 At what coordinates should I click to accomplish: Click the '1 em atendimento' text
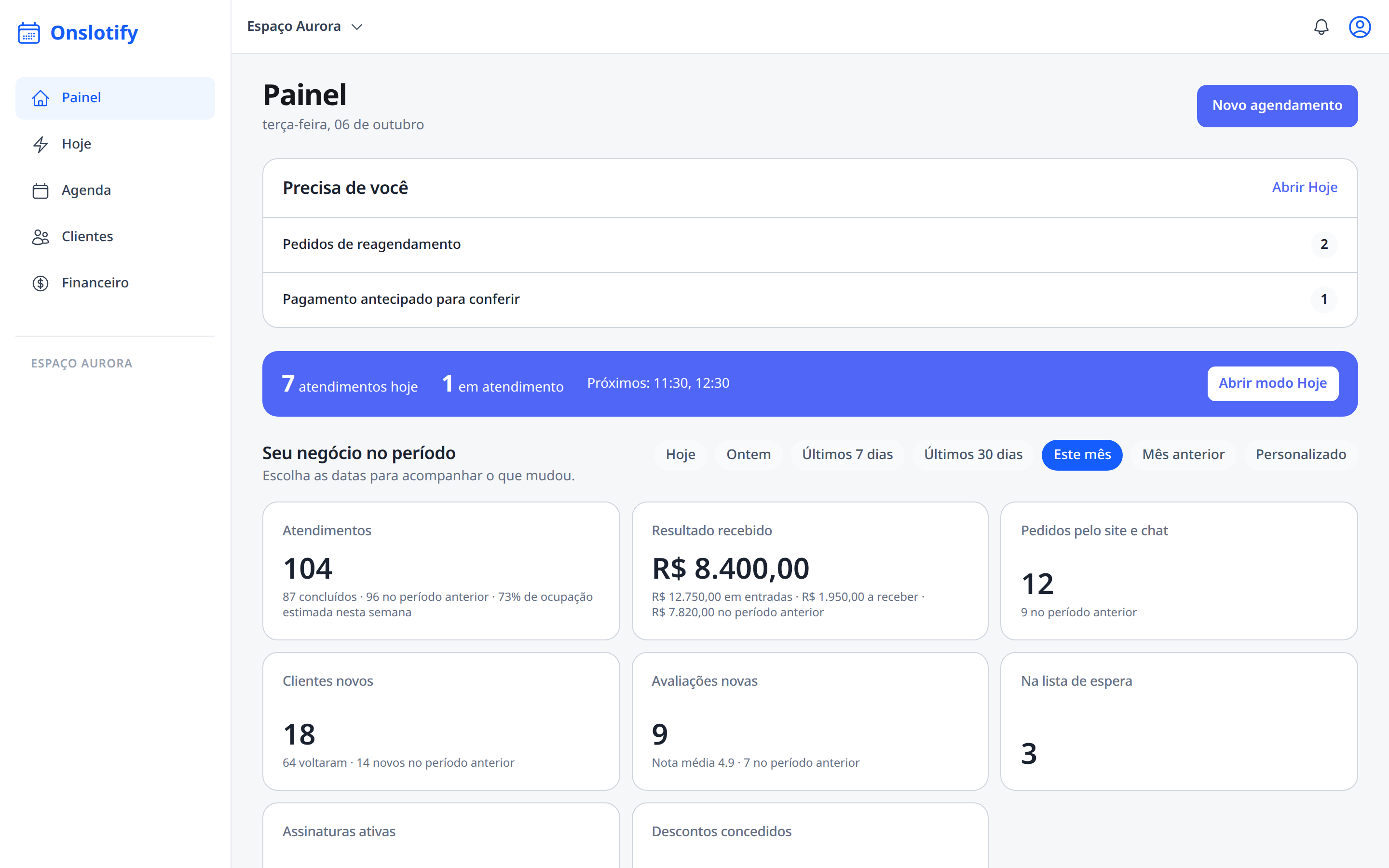pos(503,384)
